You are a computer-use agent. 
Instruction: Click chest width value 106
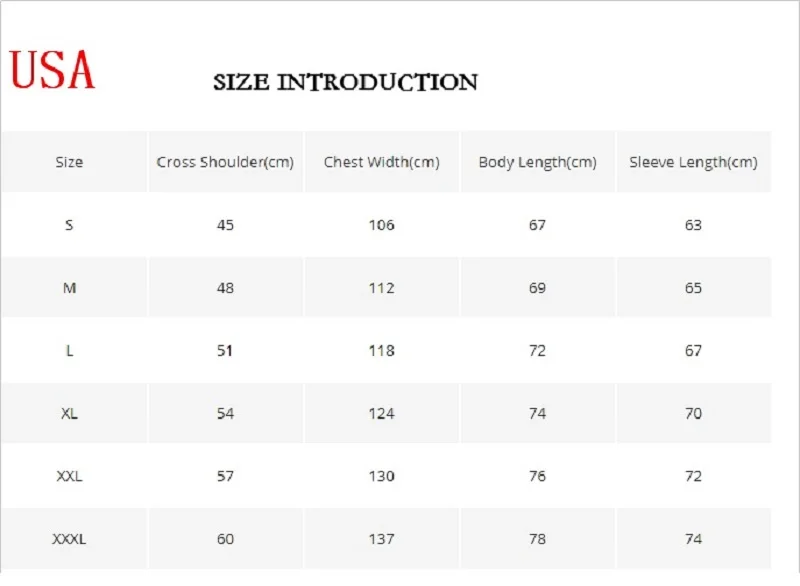pyautogui.click(x=382, y=225)
